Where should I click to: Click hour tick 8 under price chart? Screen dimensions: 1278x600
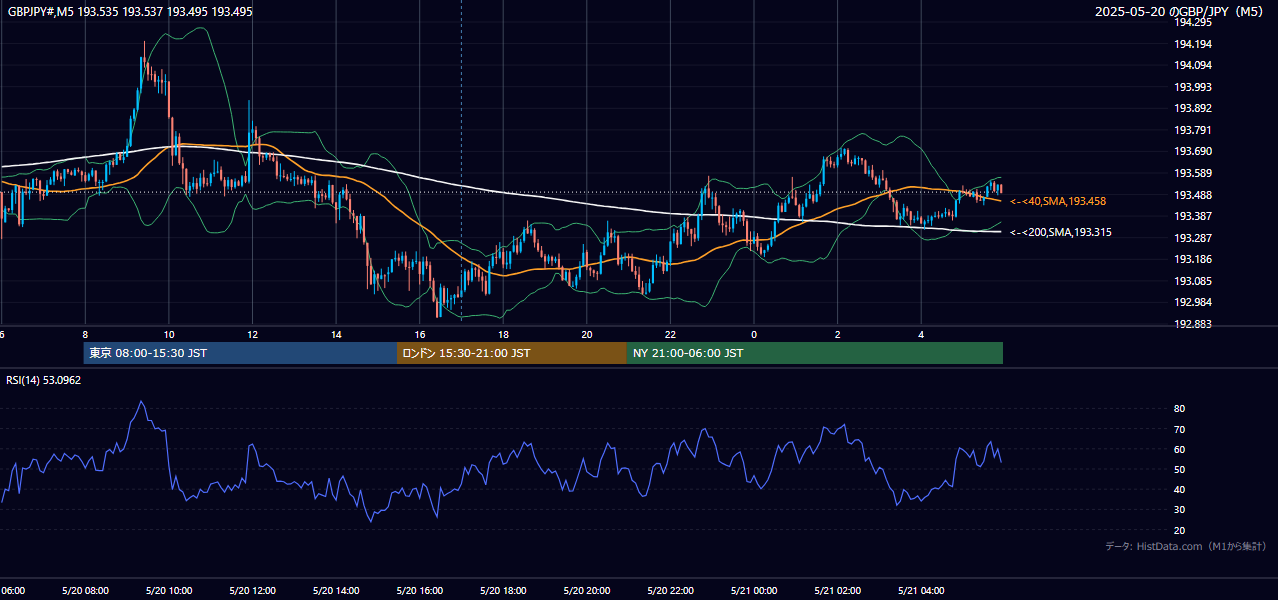click(x=85, y=335)
